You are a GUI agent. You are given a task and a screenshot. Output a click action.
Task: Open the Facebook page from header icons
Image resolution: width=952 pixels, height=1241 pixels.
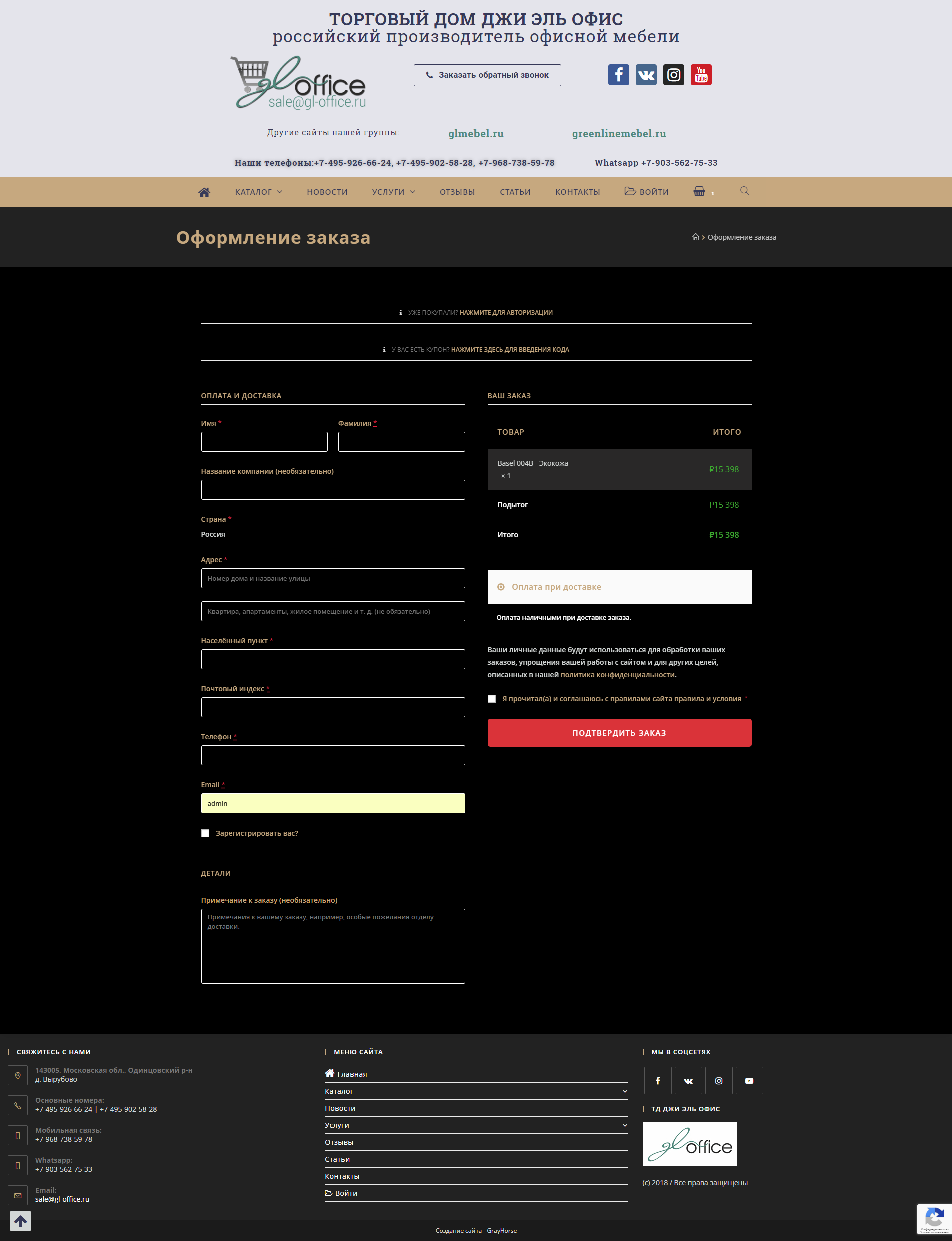pos(618,75)
